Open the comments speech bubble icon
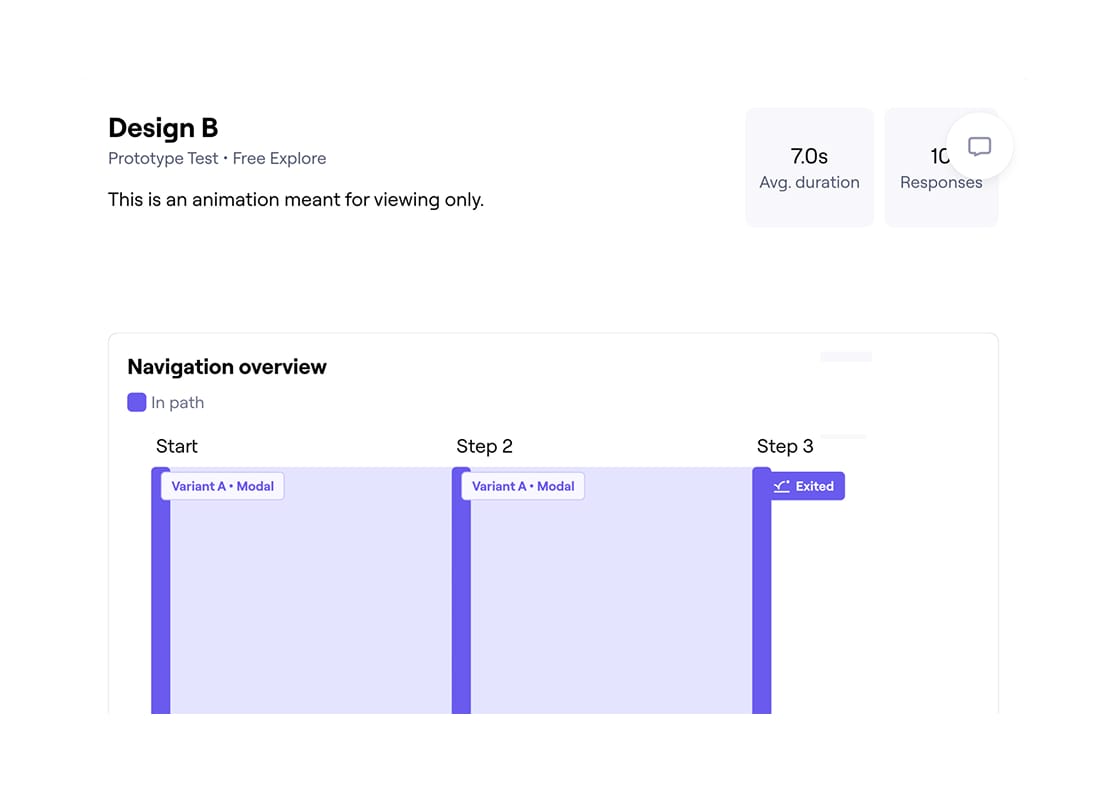 pyautogui.click(x=979, y=147)
